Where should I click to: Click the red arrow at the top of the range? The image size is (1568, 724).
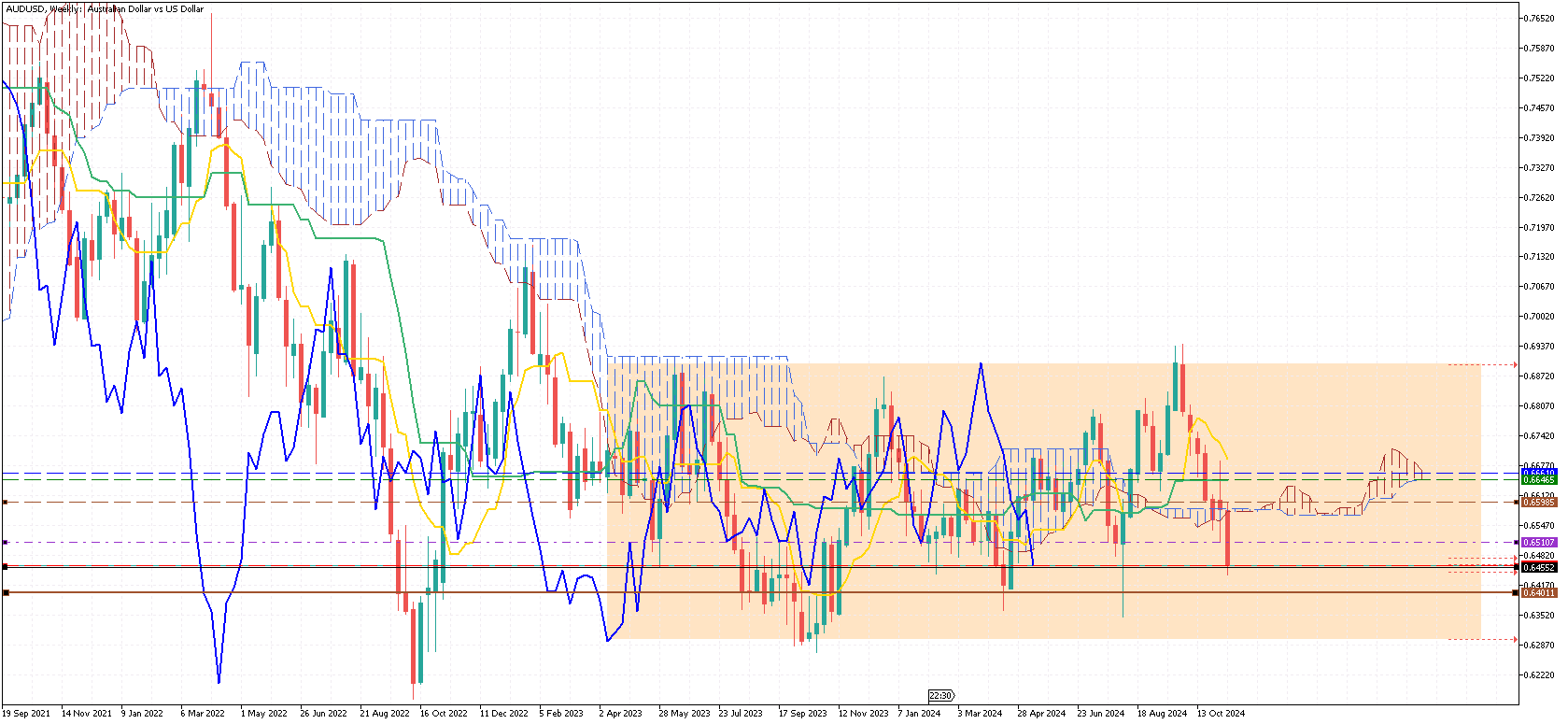click(x=1515, y=365)
